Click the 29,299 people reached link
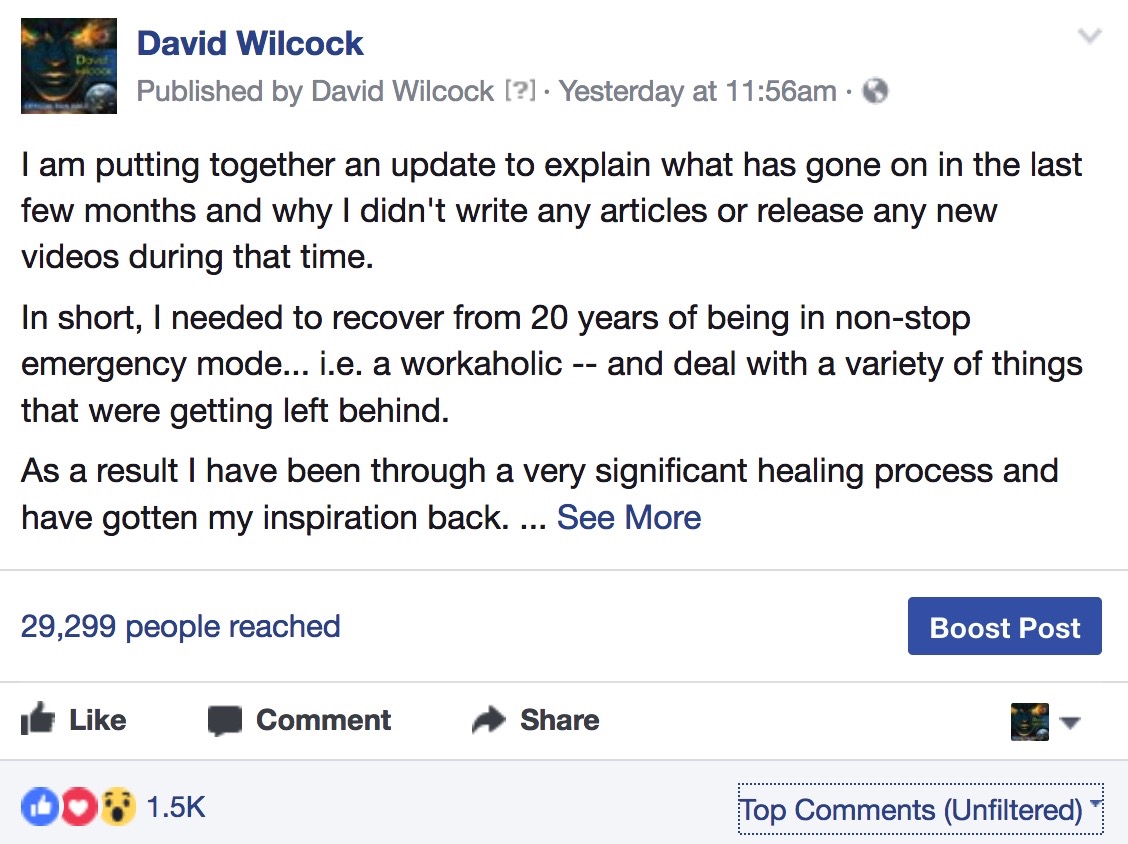 (180, 627)
